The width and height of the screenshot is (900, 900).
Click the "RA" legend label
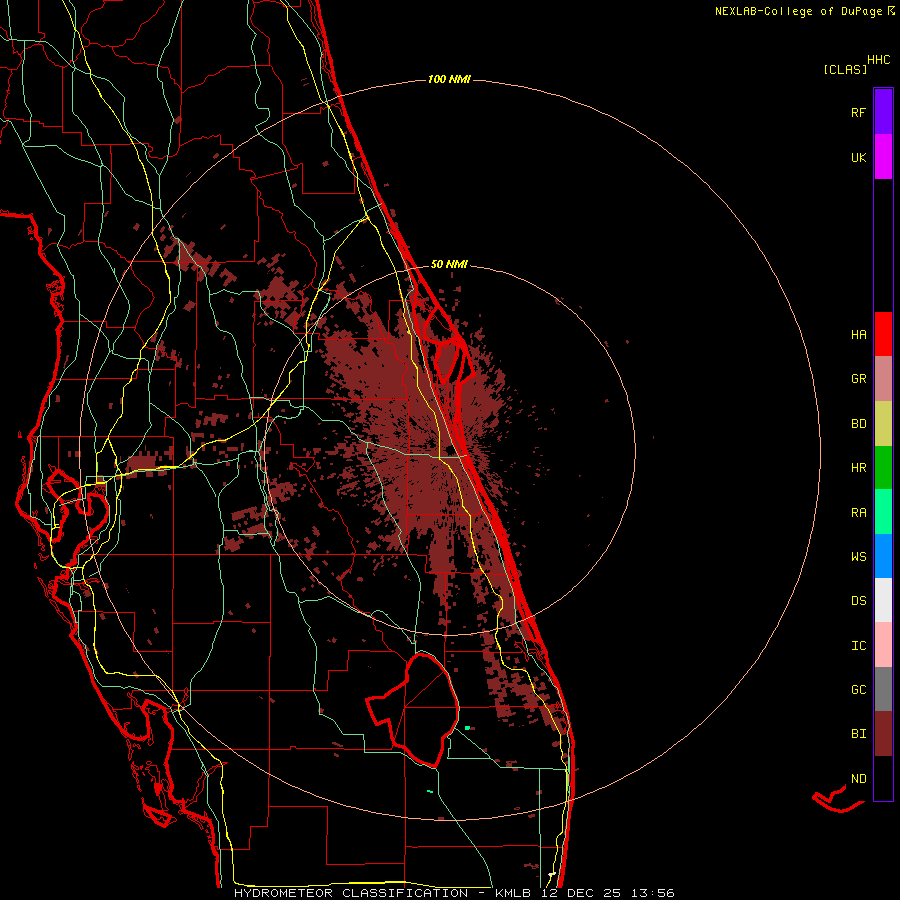tap(858, 513)
